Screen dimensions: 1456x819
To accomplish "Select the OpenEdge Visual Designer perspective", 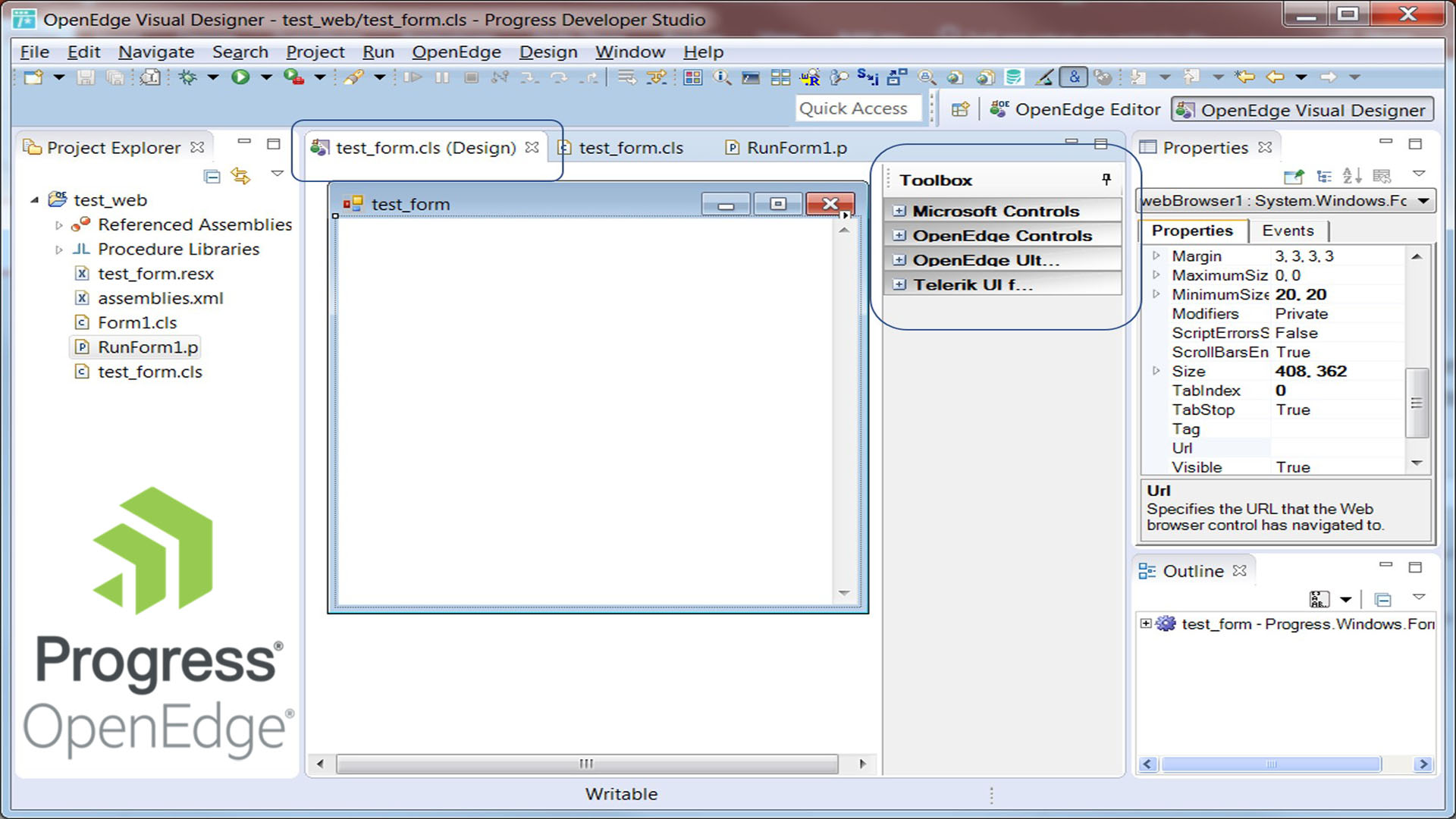I will (x=1302, y=110).
